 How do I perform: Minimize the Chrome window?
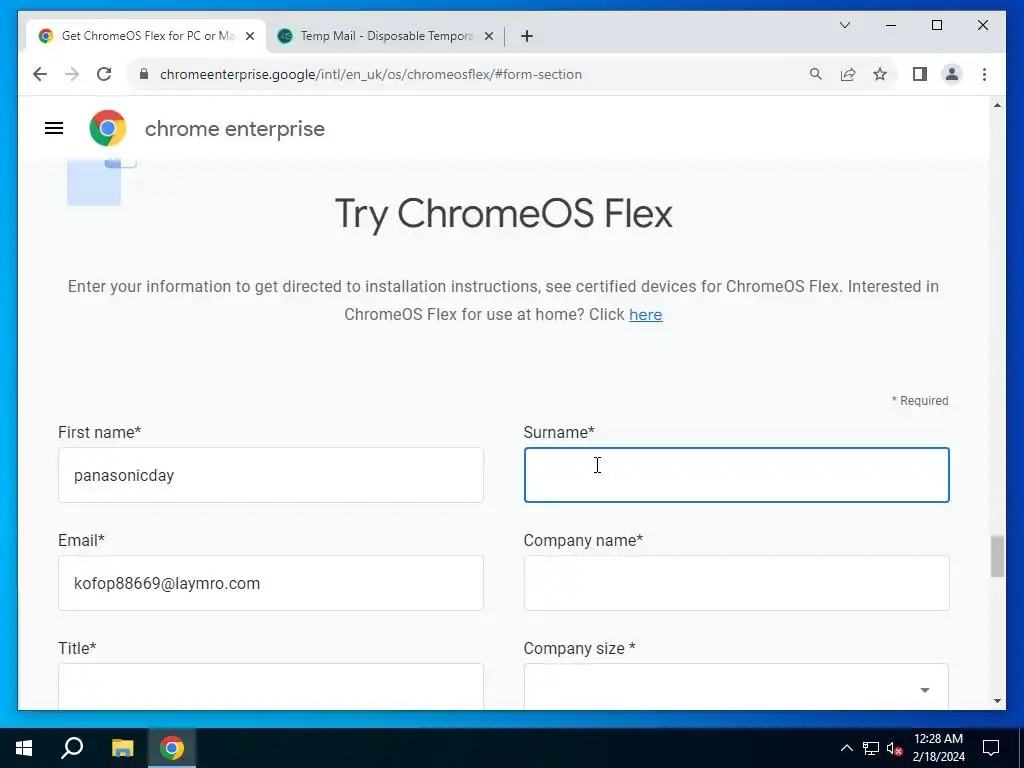pyautogui.click(x=891, y=25)
